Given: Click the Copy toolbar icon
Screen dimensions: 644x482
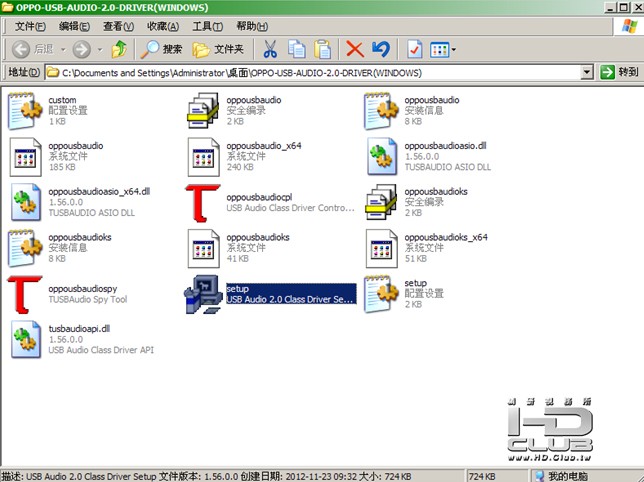Looking at the screenshot, I should point(296,50).
